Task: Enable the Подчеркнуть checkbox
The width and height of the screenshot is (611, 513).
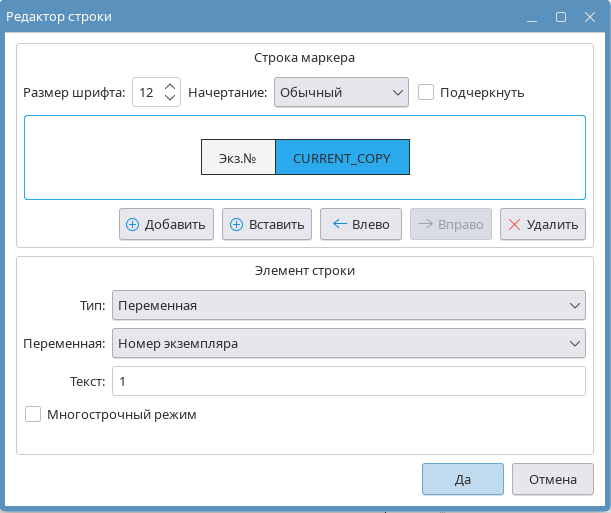Action: (x=426, y=92)
